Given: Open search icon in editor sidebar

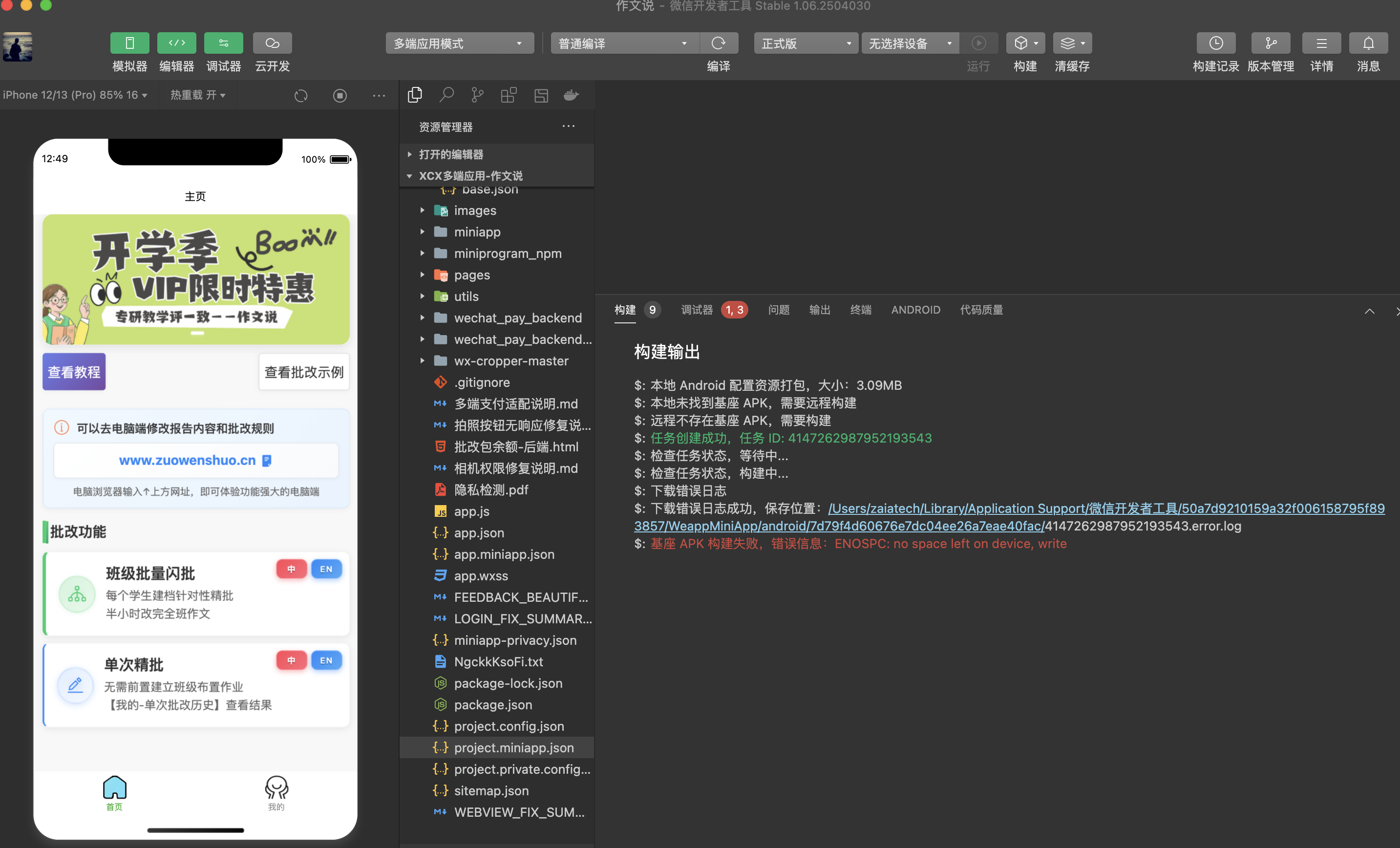Looking at the screenshot, I should coord(446,95).
